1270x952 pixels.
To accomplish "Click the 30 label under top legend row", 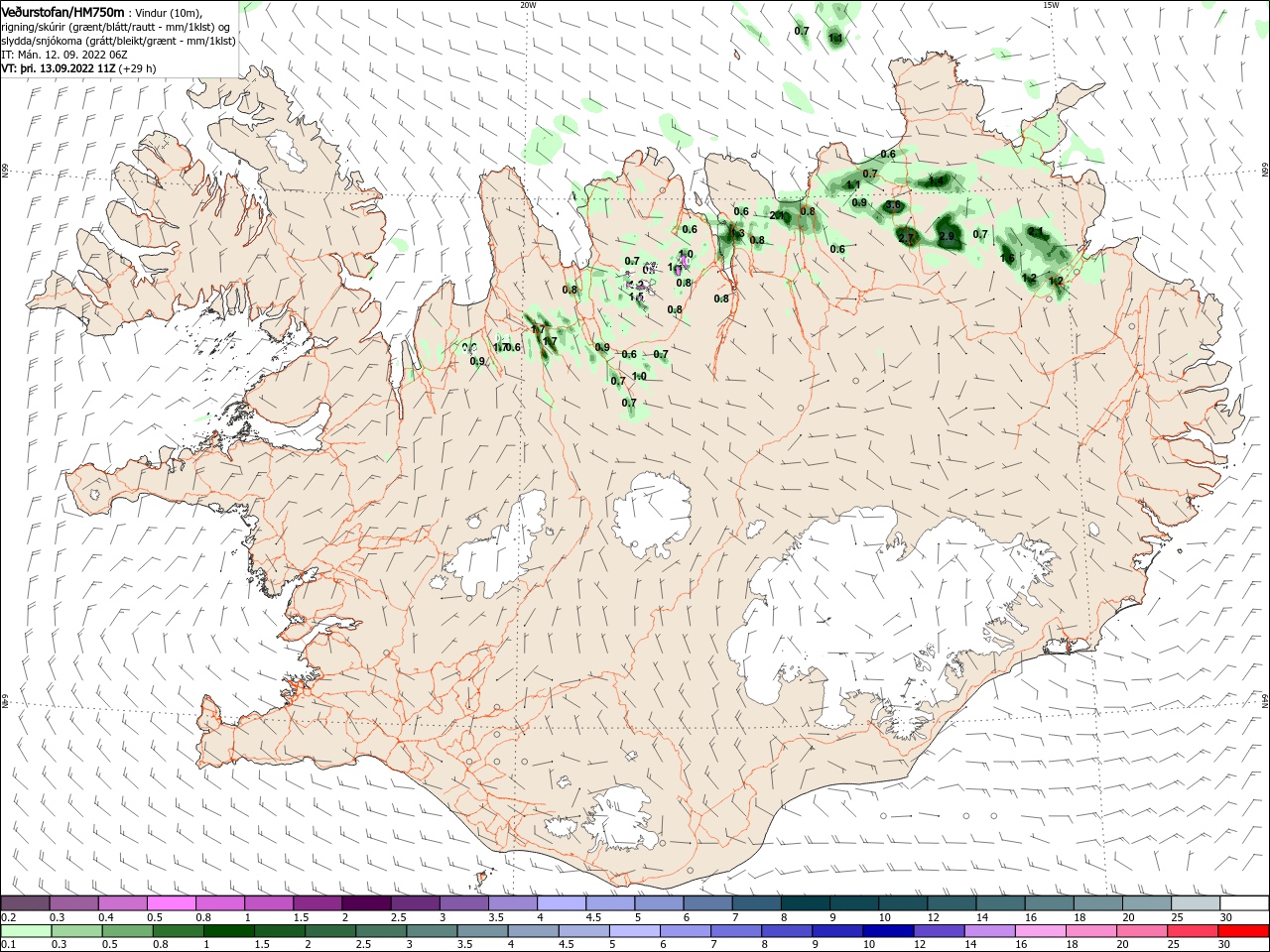I will point(1225,917).
